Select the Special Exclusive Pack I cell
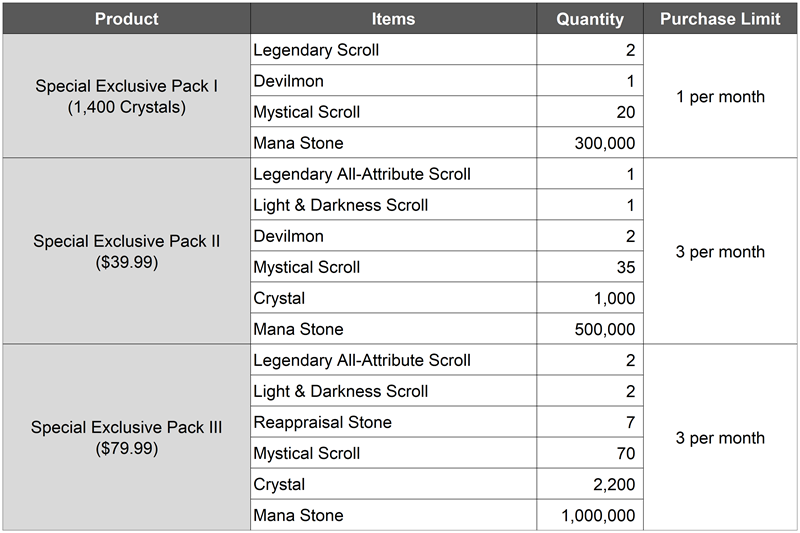This screenshot has width=800, height=533. [127, 96]
